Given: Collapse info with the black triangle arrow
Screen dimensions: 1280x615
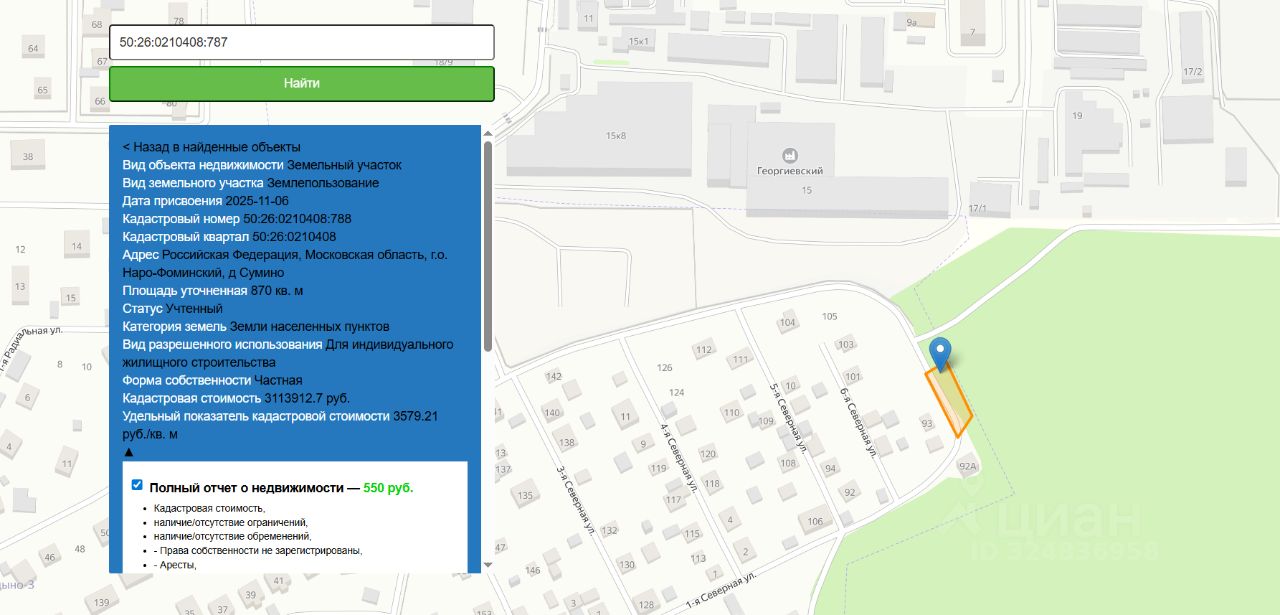Looking at the screenshot, I should [x=128, y=452].
